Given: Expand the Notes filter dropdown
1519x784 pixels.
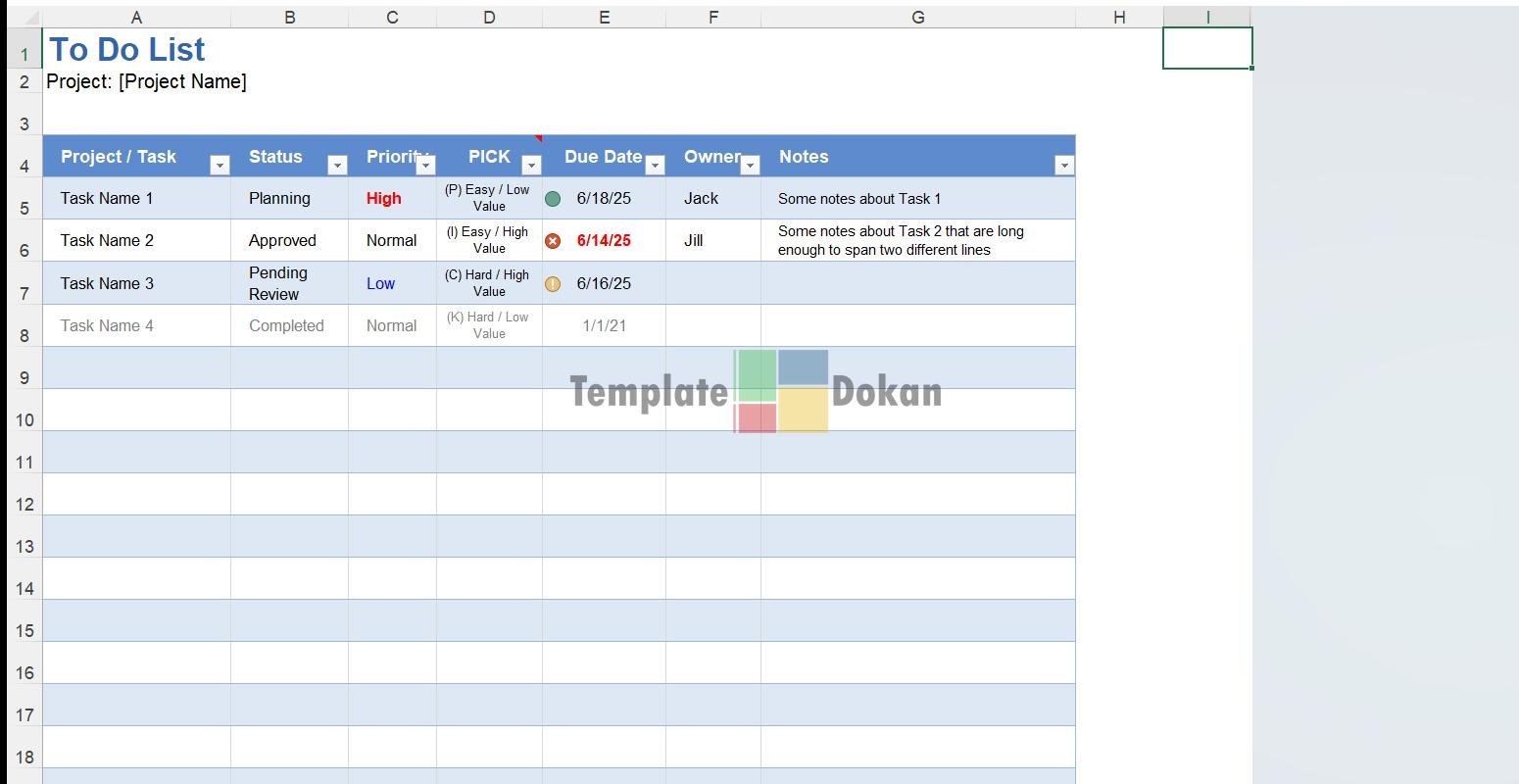Looking at the screenshot, I should (1064, 166).
